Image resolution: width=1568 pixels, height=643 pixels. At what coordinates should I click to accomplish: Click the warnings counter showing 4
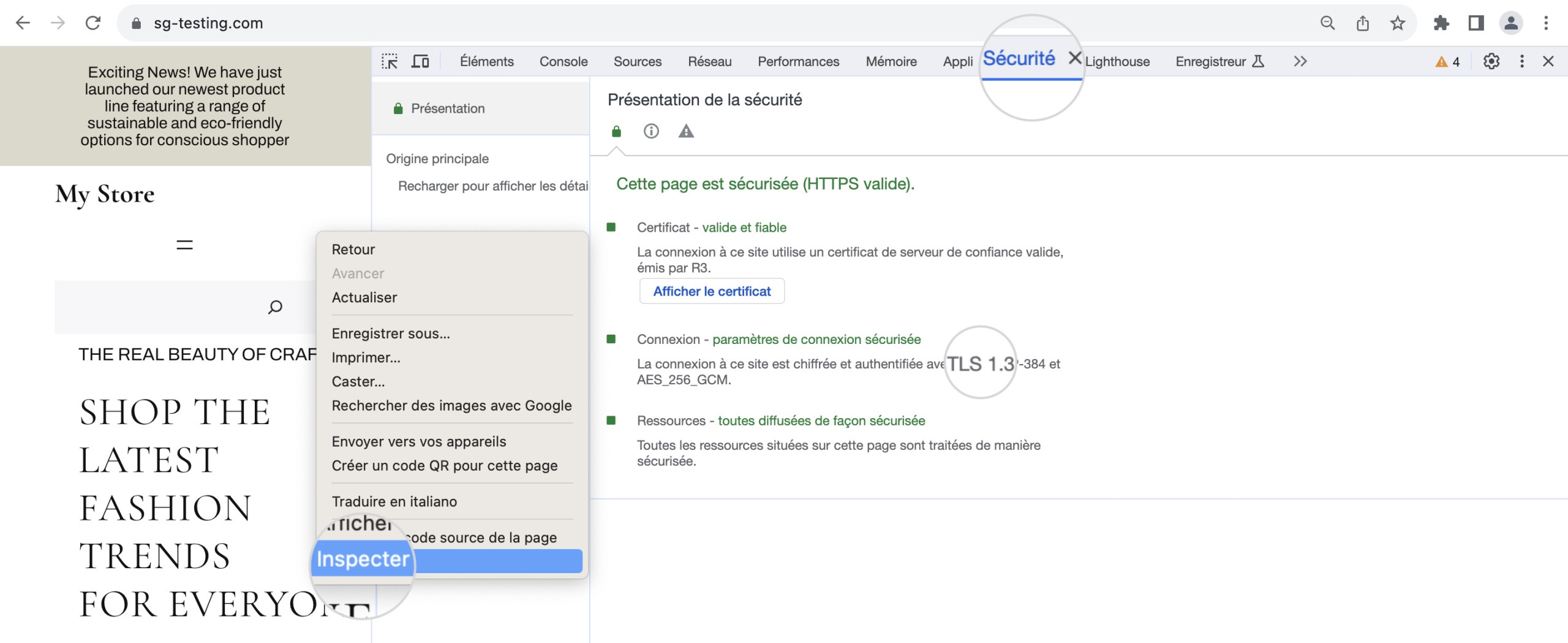[x=1448, y=62]
